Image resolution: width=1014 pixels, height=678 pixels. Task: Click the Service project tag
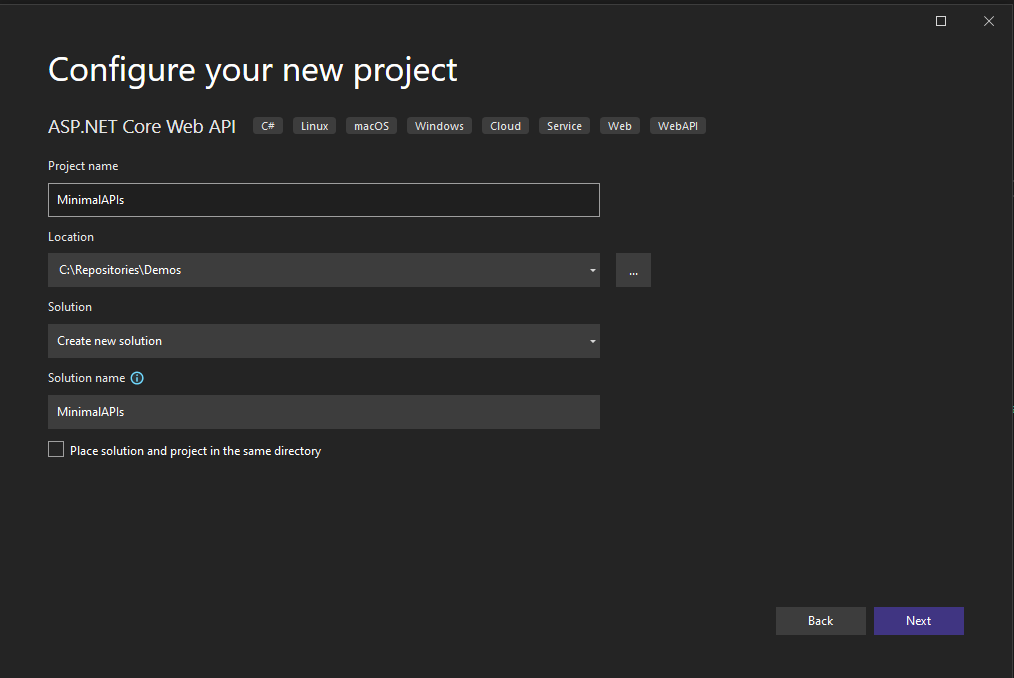tap(564, 125)
